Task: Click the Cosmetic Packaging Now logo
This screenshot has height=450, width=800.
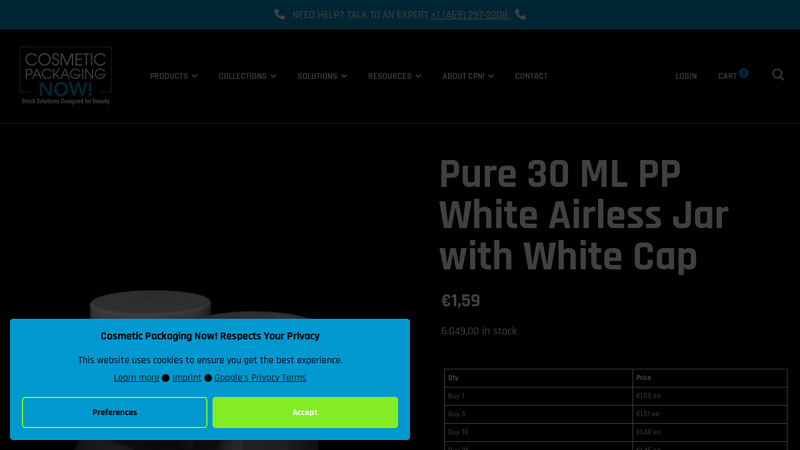Action: (x=66, y=76)
